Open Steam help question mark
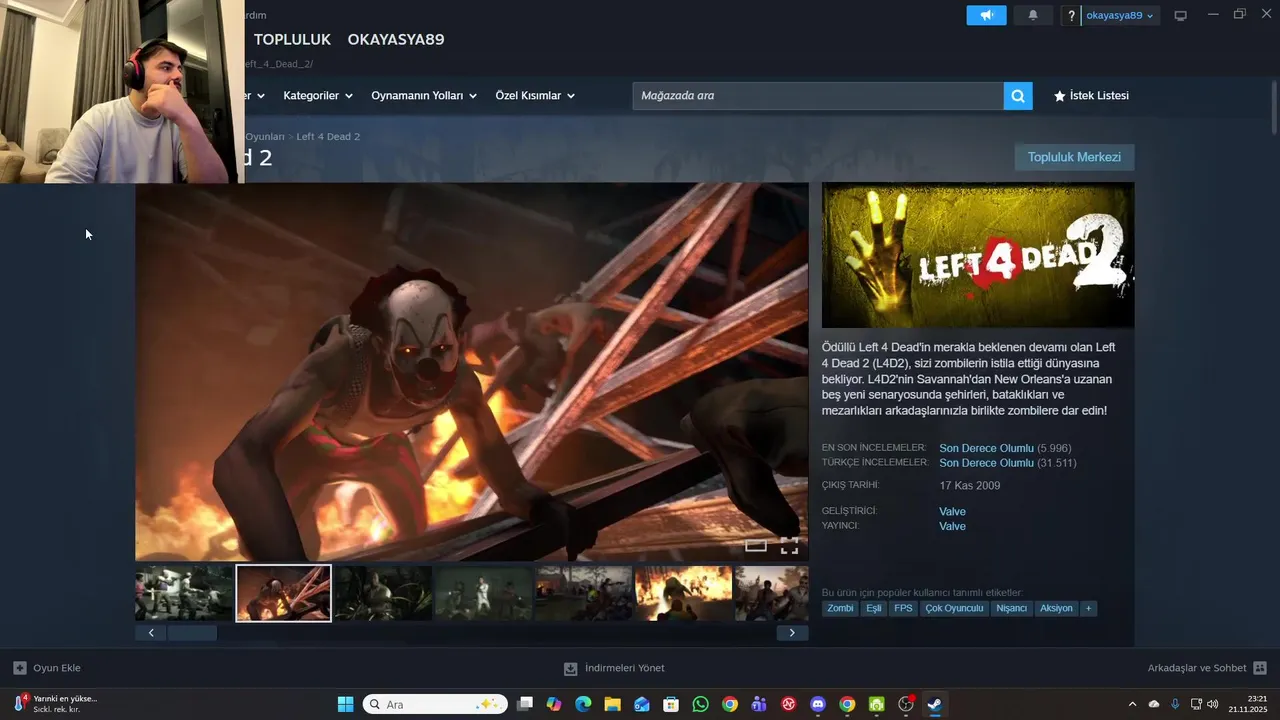 pos(1071,16)
